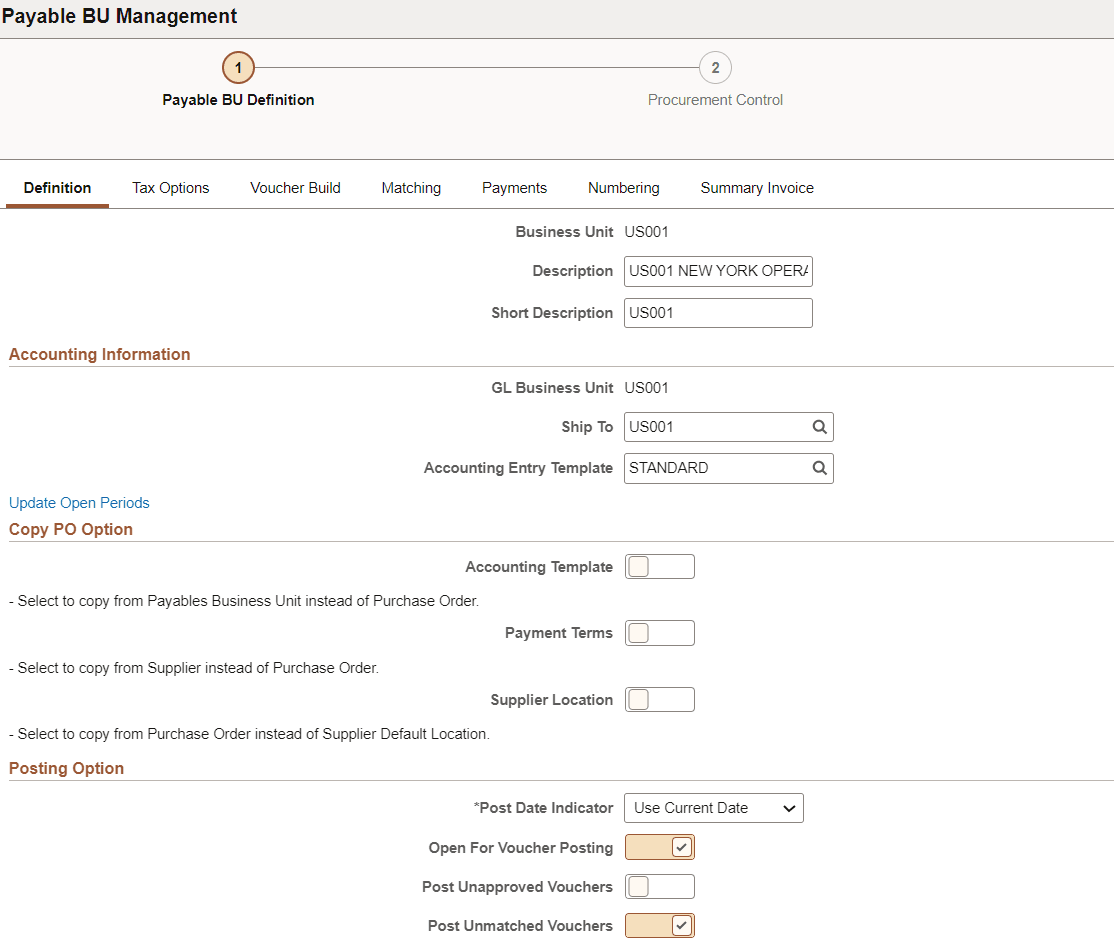Switch to Tax Options tab
Image resolution: width=1114 pixels, height=946 pixels.
point(171,188)
